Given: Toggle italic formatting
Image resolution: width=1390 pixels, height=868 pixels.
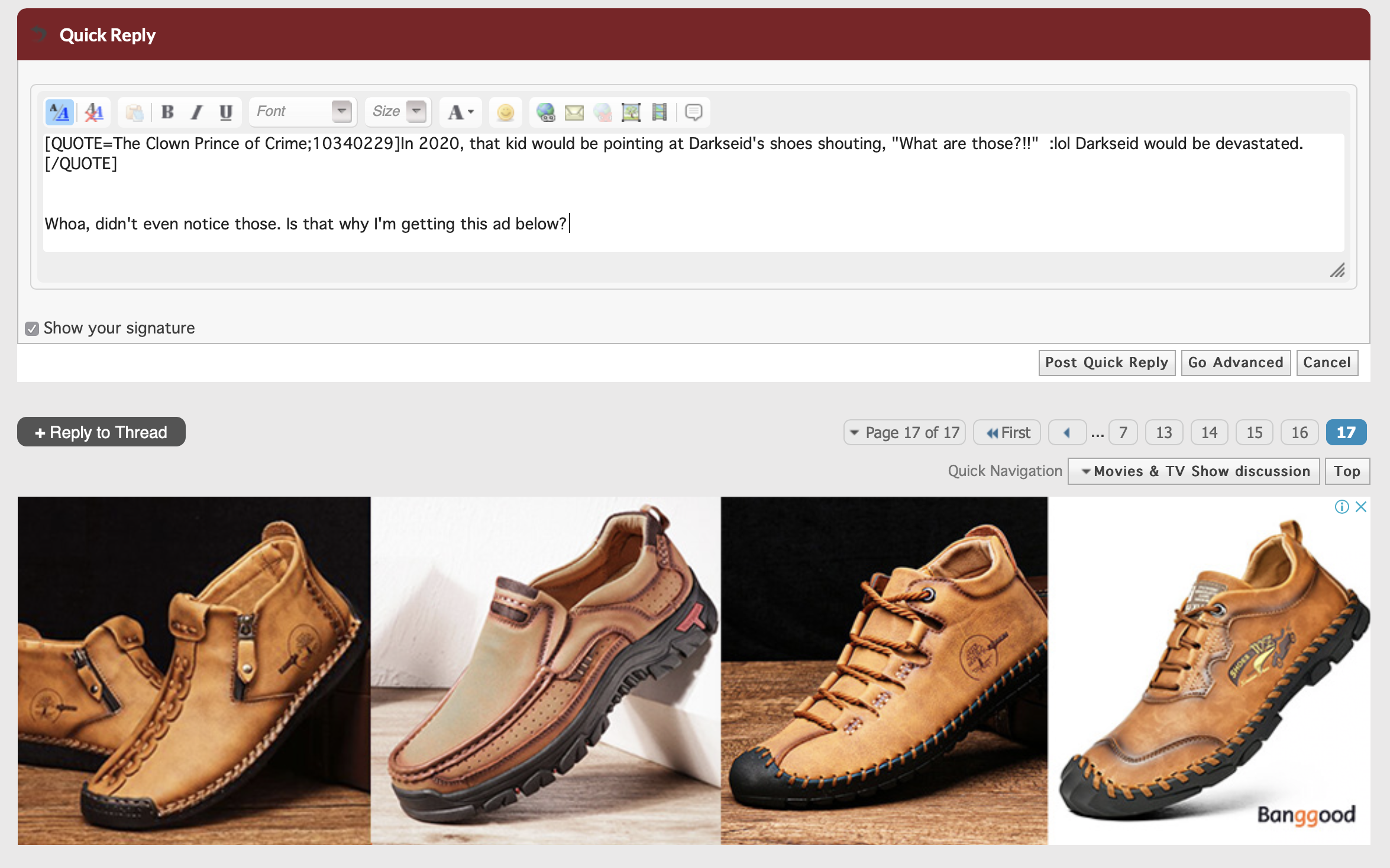Looking at the screenshot, I should tap(197, 112).
